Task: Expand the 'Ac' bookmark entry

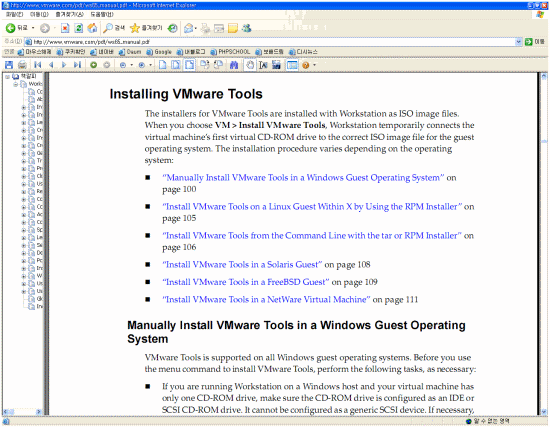Action: 24,215
